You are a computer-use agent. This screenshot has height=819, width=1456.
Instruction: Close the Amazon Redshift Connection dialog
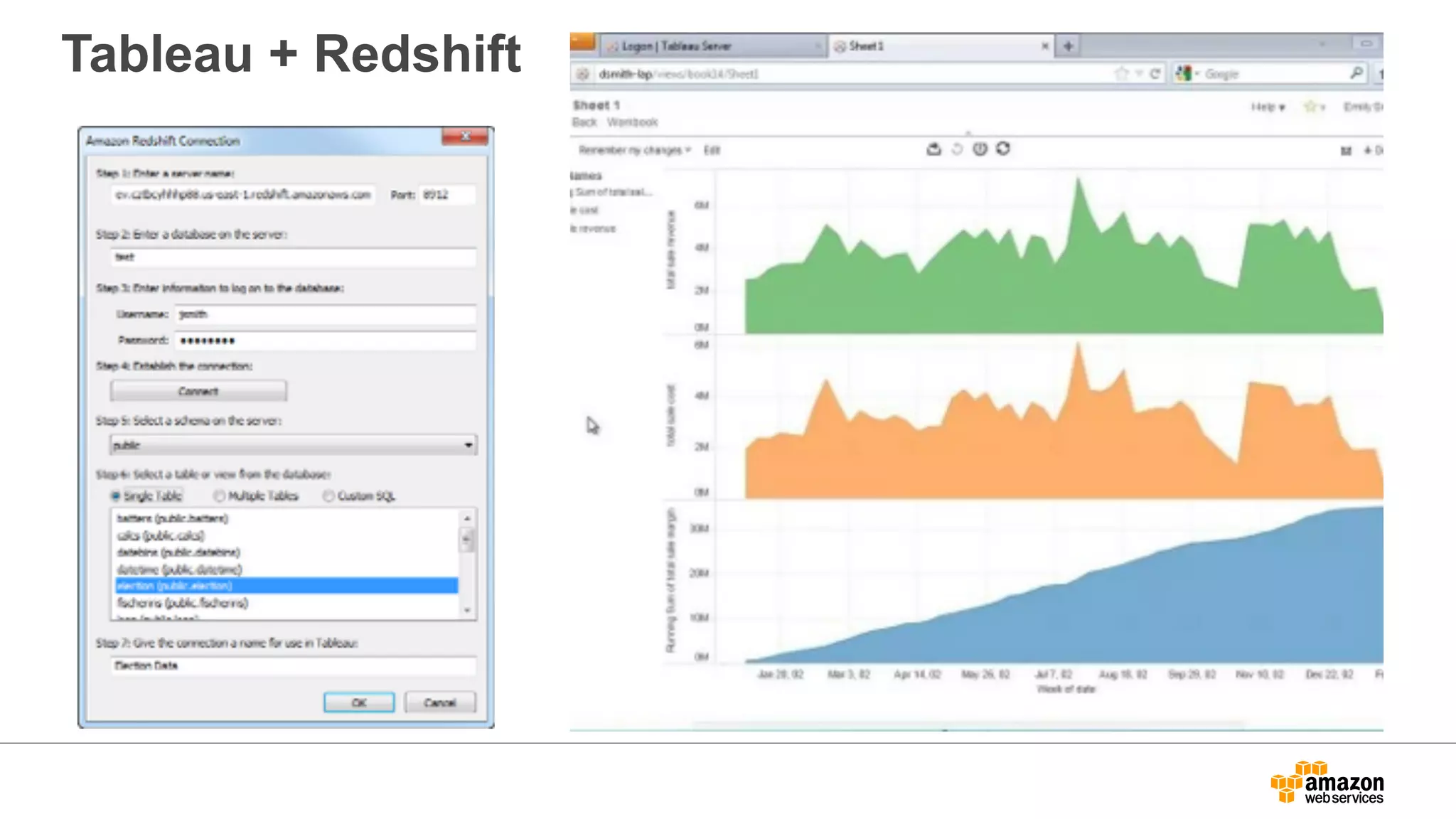(466, 136)
